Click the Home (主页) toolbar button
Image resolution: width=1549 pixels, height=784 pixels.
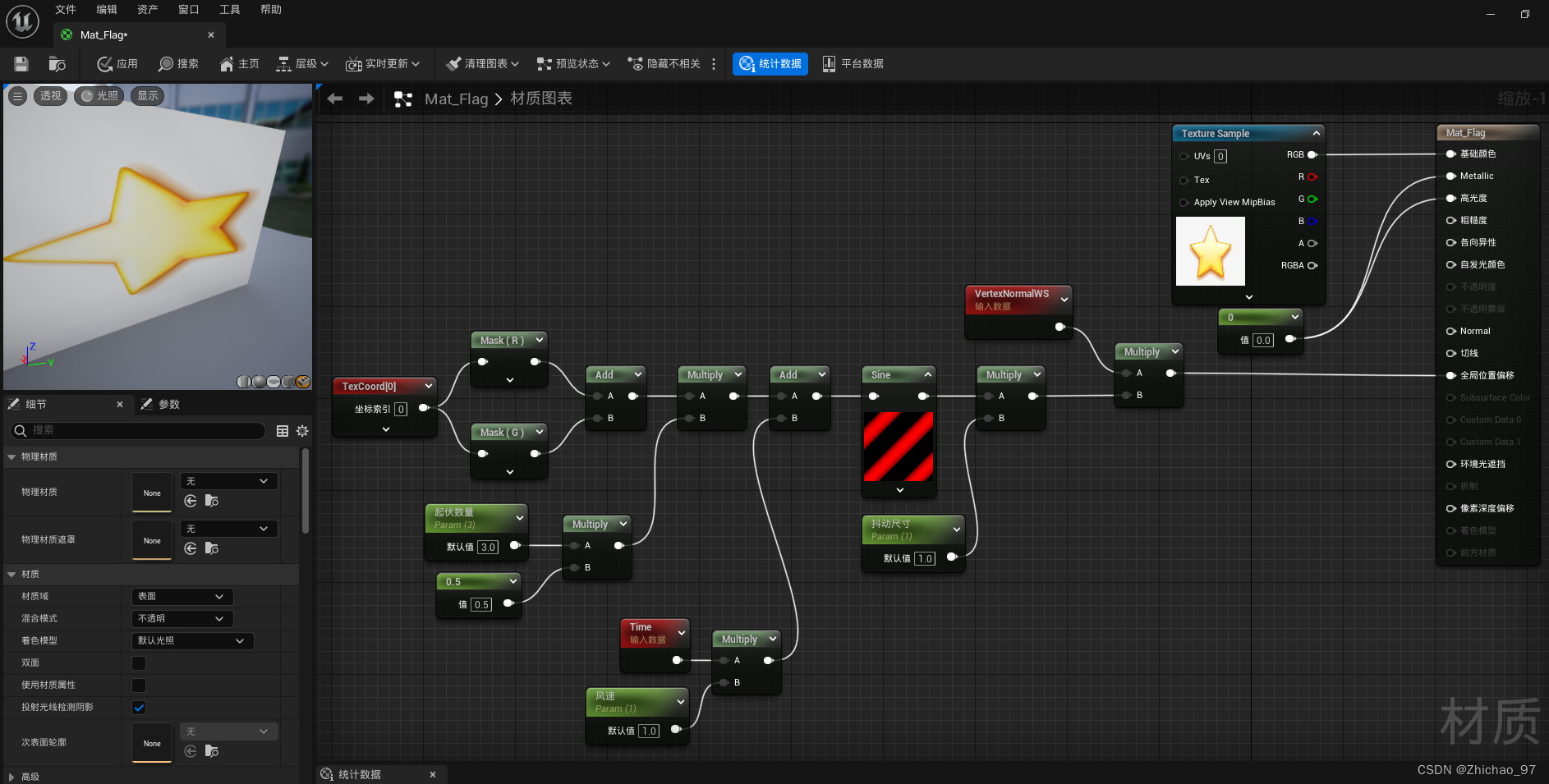click(x=239, y=64)
